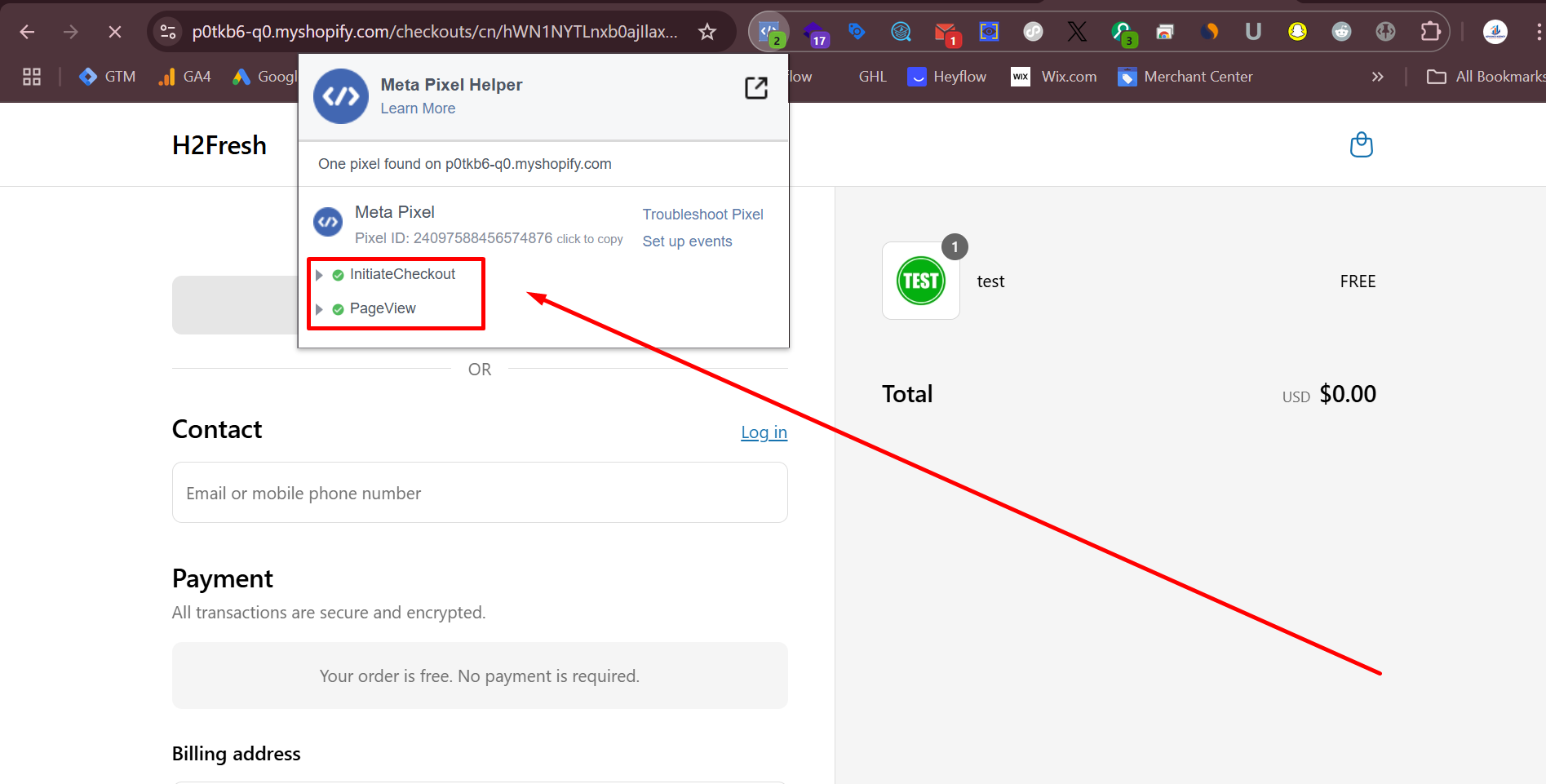The image size is (1546, 784).
Task: Show hidden bookmarks with the overflow chevron
Action: pos(1377,77)
